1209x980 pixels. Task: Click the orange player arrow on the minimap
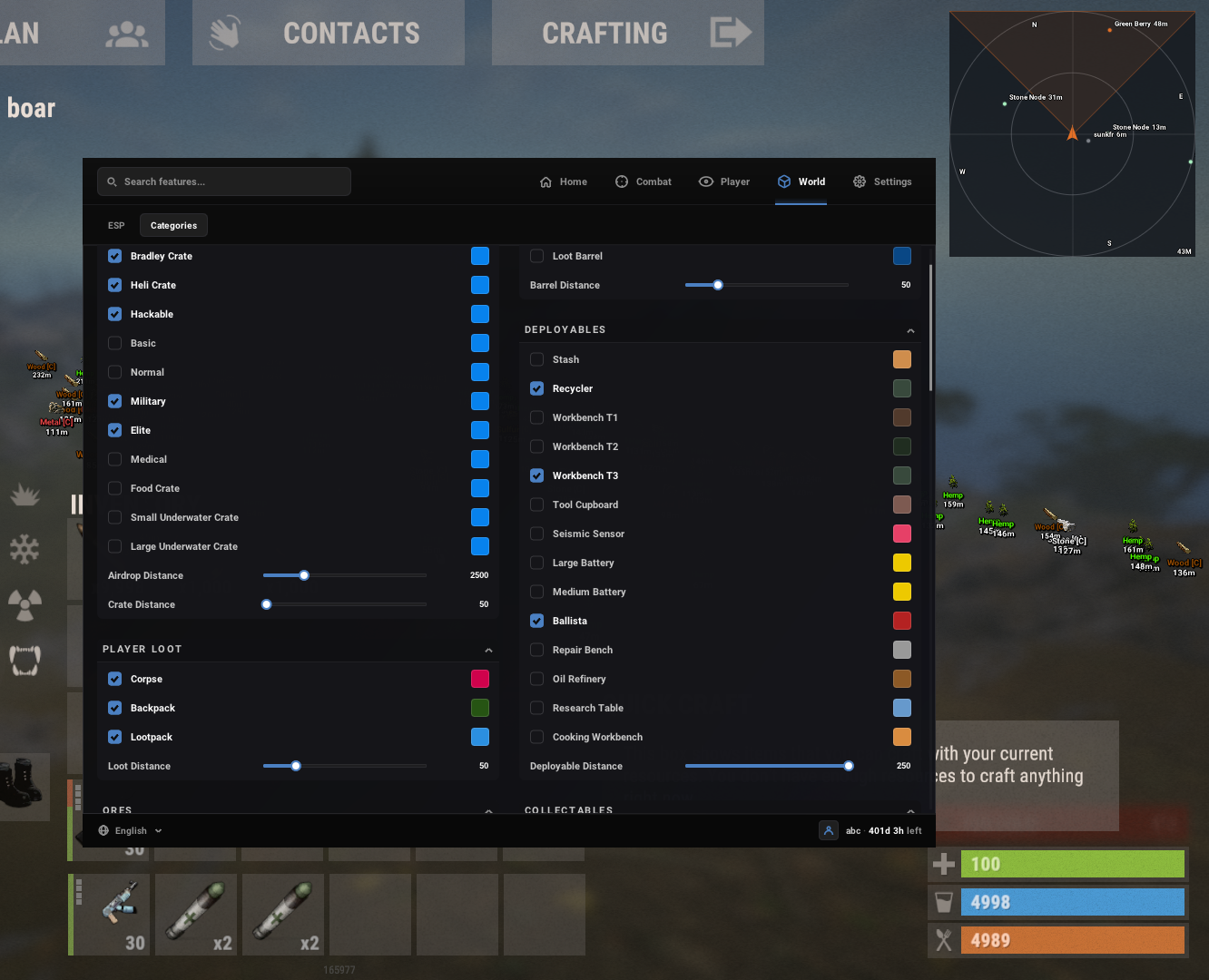coord(1072,133)
